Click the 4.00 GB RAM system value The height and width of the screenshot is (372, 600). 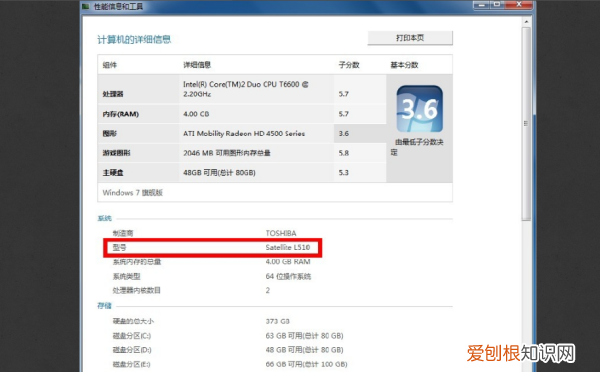pos(288,262)
